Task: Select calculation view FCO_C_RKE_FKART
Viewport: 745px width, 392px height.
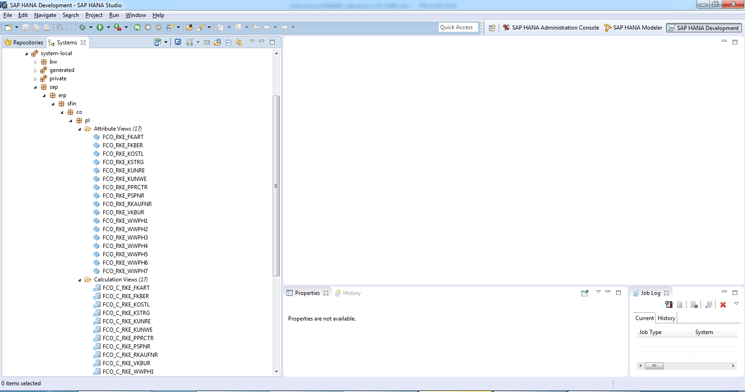Action: pyautogui.click(x=126, y=288)
